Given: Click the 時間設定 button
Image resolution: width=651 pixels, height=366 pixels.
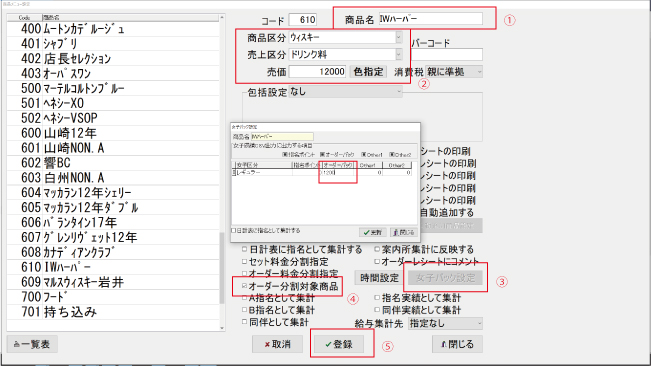Looking at the screenshot, I should [x=379, y=278].
